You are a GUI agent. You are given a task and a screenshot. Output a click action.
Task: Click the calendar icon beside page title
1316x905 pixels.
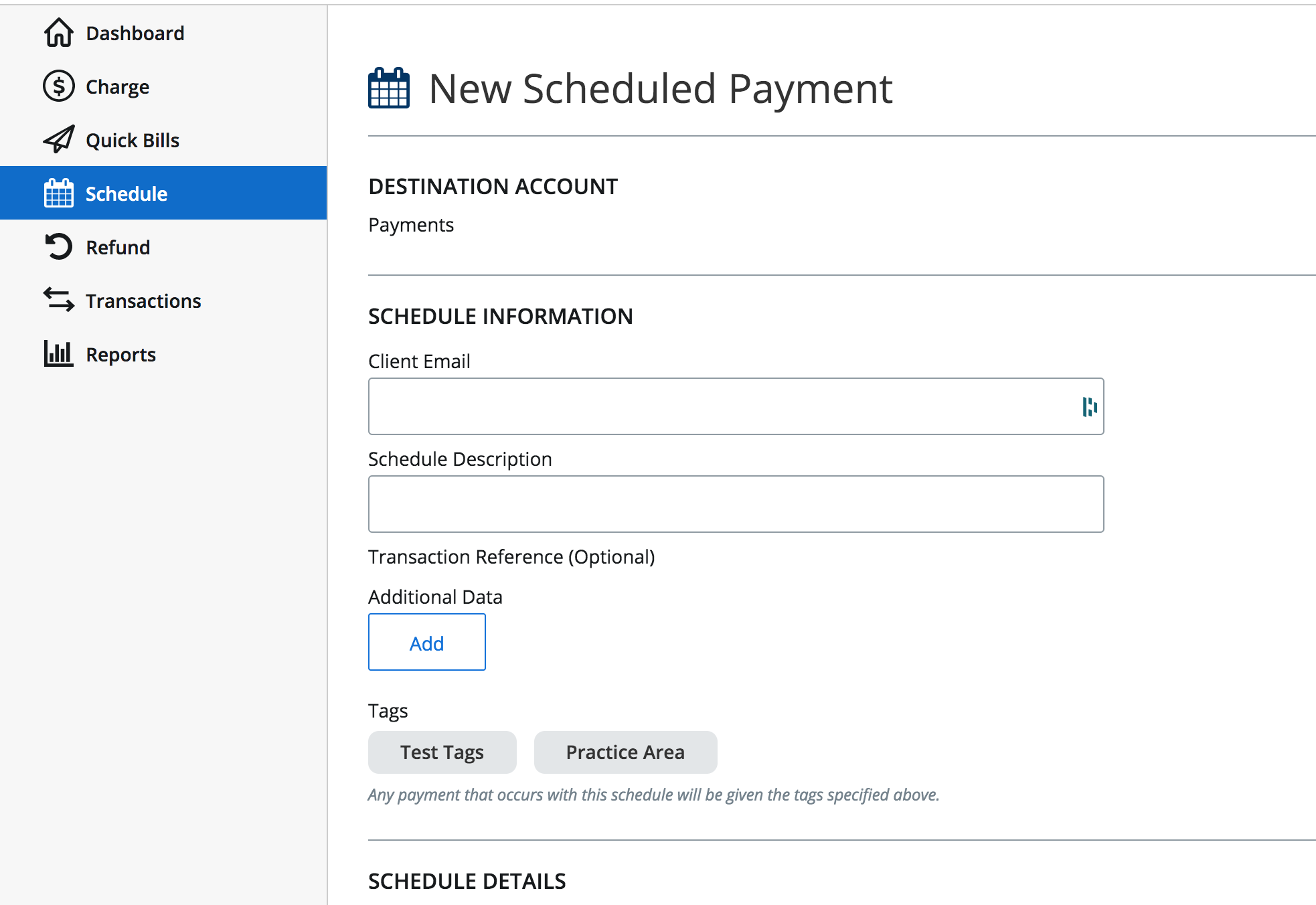pos(389,88)
